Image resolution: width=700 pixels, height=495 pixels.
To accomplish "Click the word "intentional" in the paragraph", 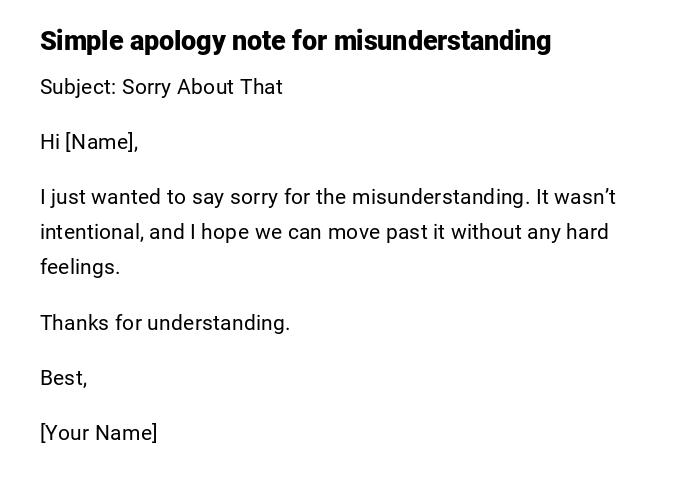I will coord(92,232).
